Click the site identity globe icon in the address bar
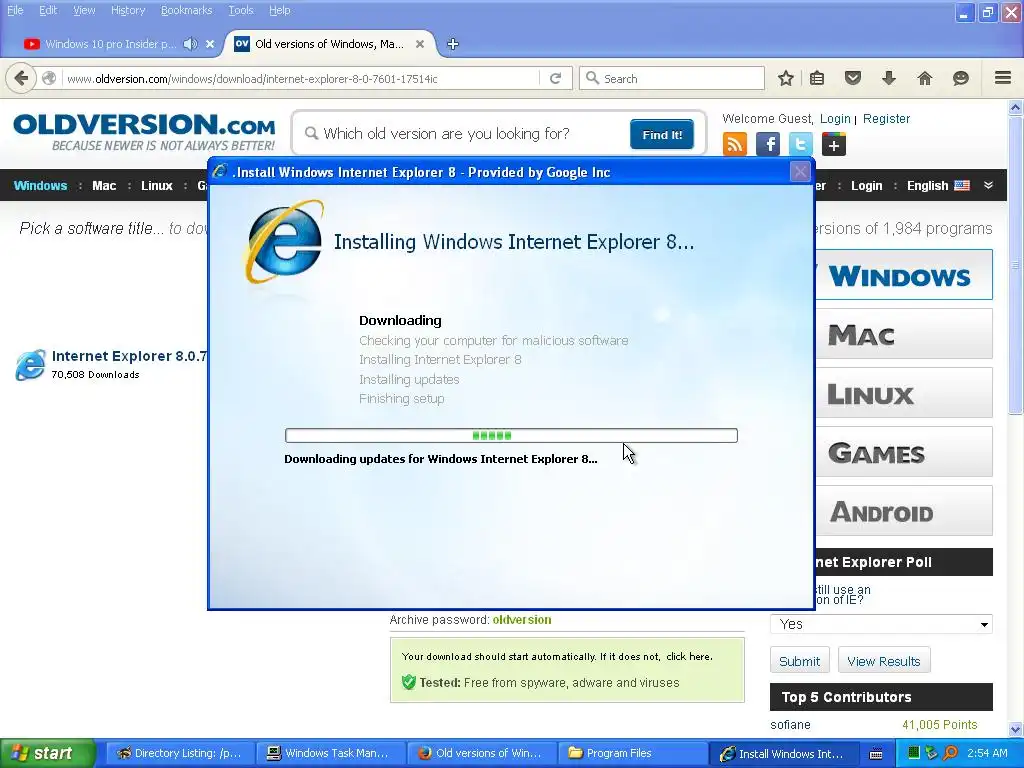1024x768 pixels. point(49,78)
